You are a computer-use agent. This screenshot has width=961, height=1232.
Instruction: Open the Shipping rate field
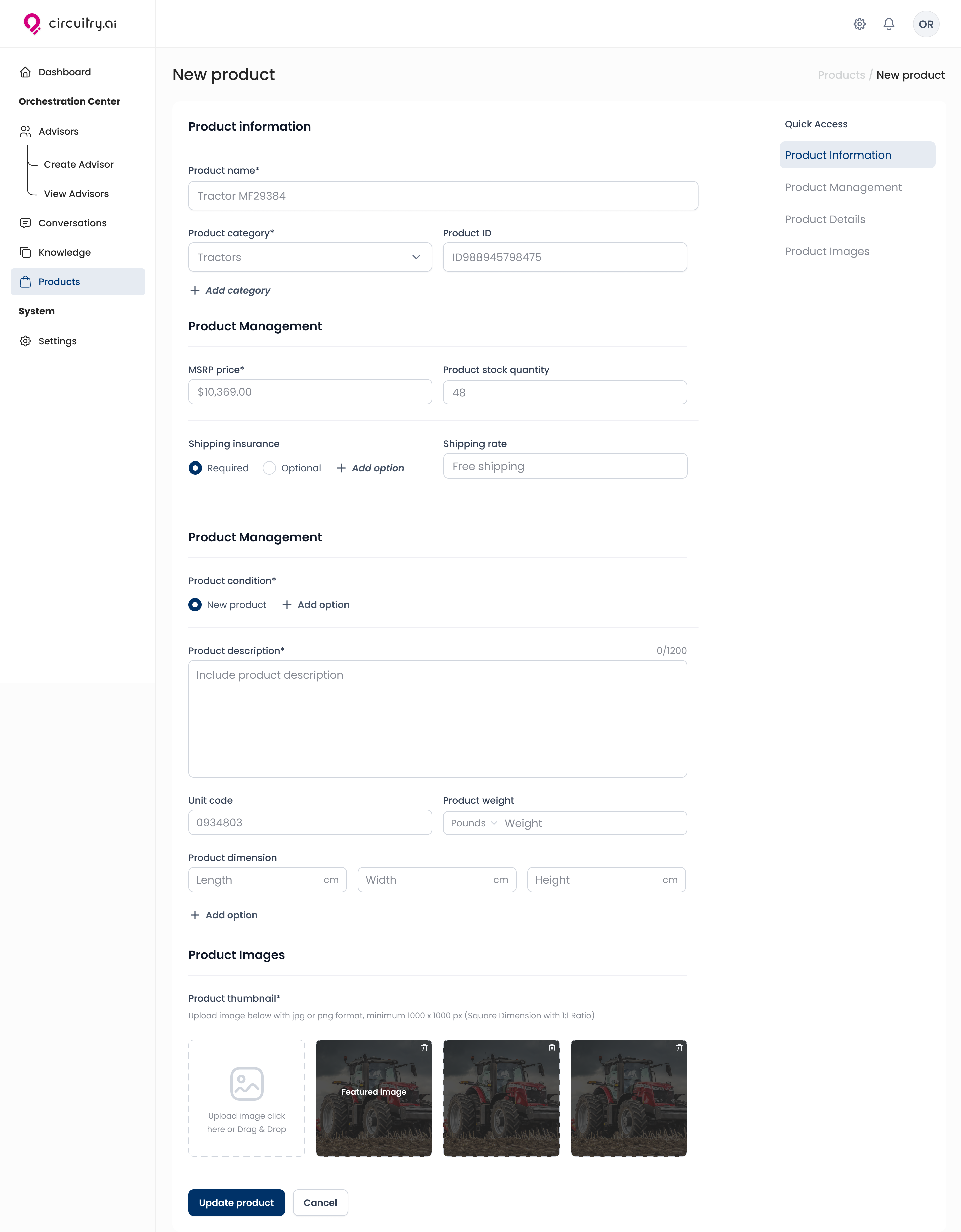pyautogui.click(x=565, y=466)
